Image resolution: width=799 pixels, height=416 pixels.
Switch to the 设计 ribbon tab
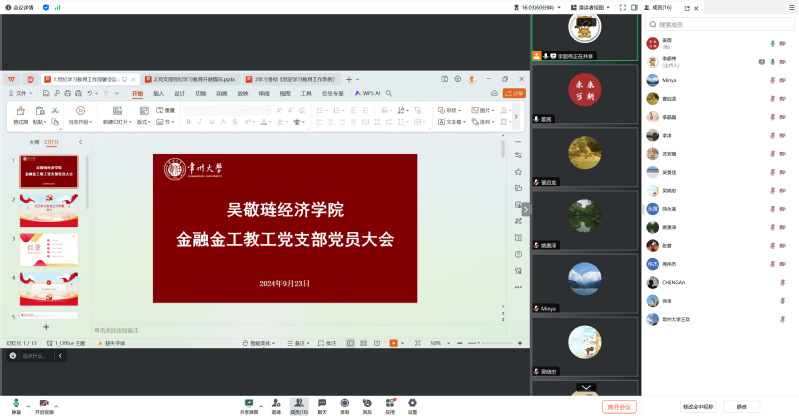(179, 93)
